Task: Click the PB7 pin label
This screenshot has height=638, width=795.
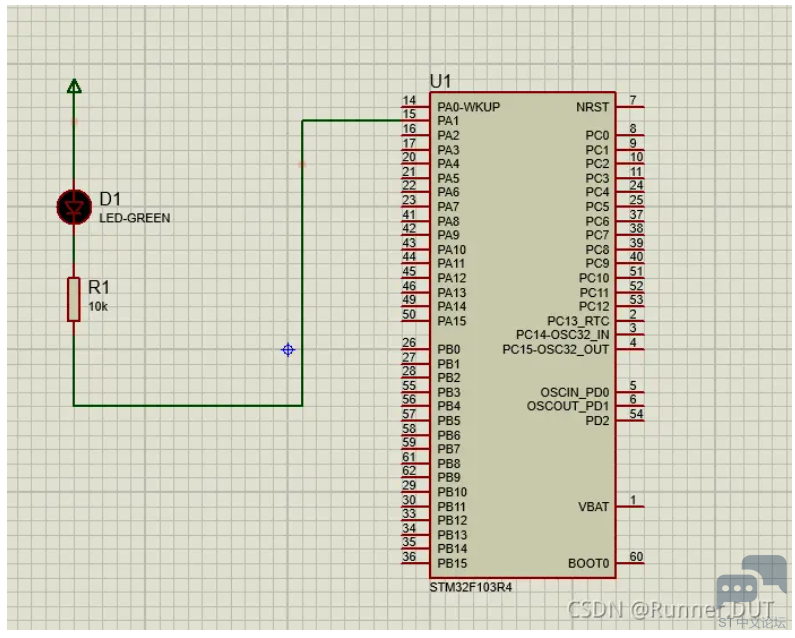Action: pyautogui.click(x=449, y=449)
